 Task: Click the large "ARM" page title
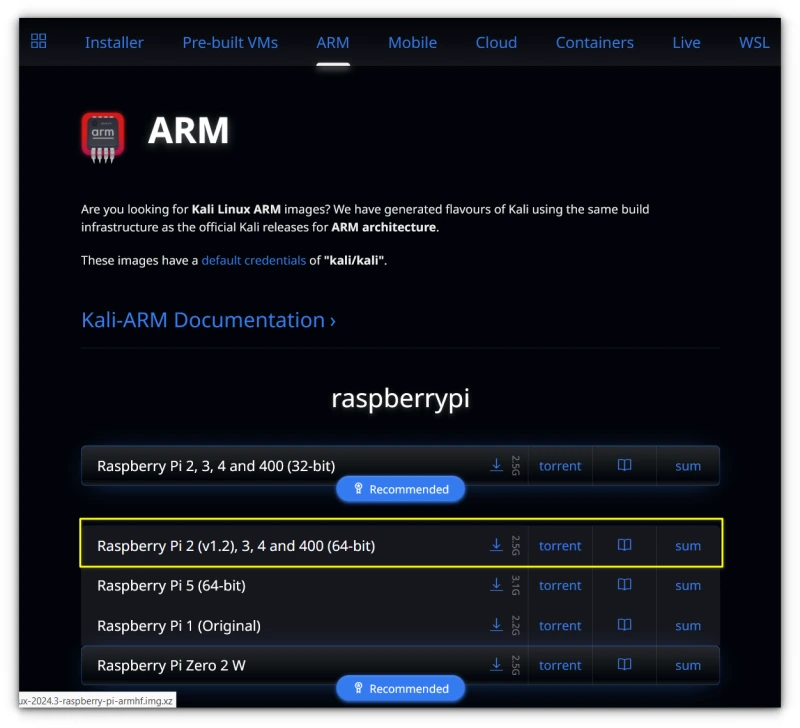pos(188,131)
